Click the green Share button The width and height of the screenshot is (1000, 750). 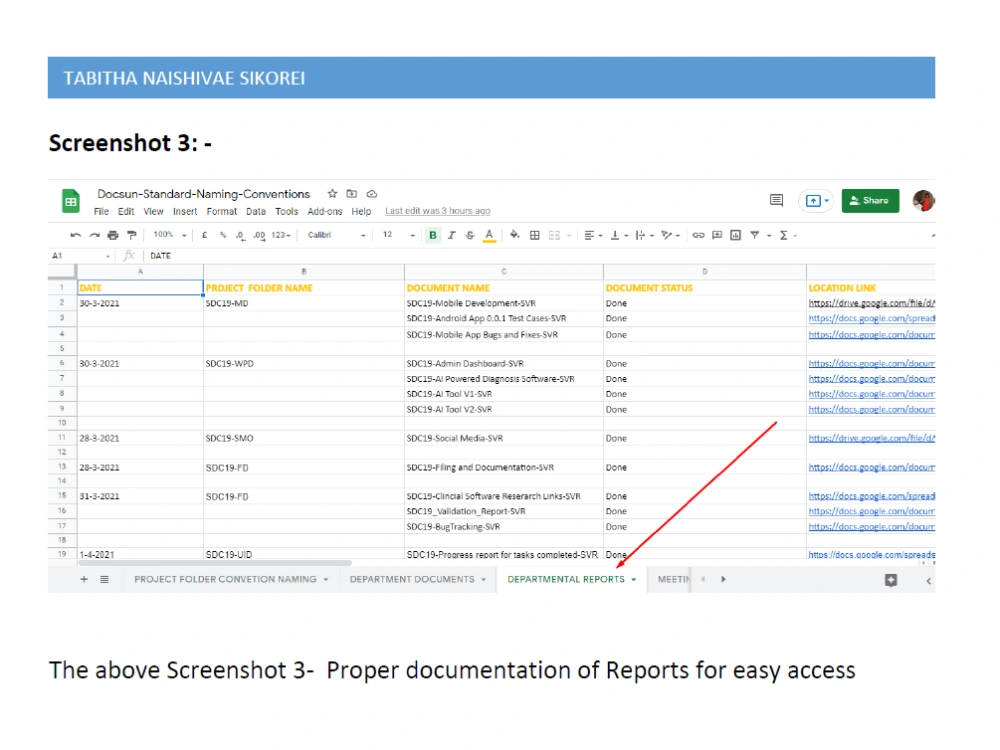[870, 201]
